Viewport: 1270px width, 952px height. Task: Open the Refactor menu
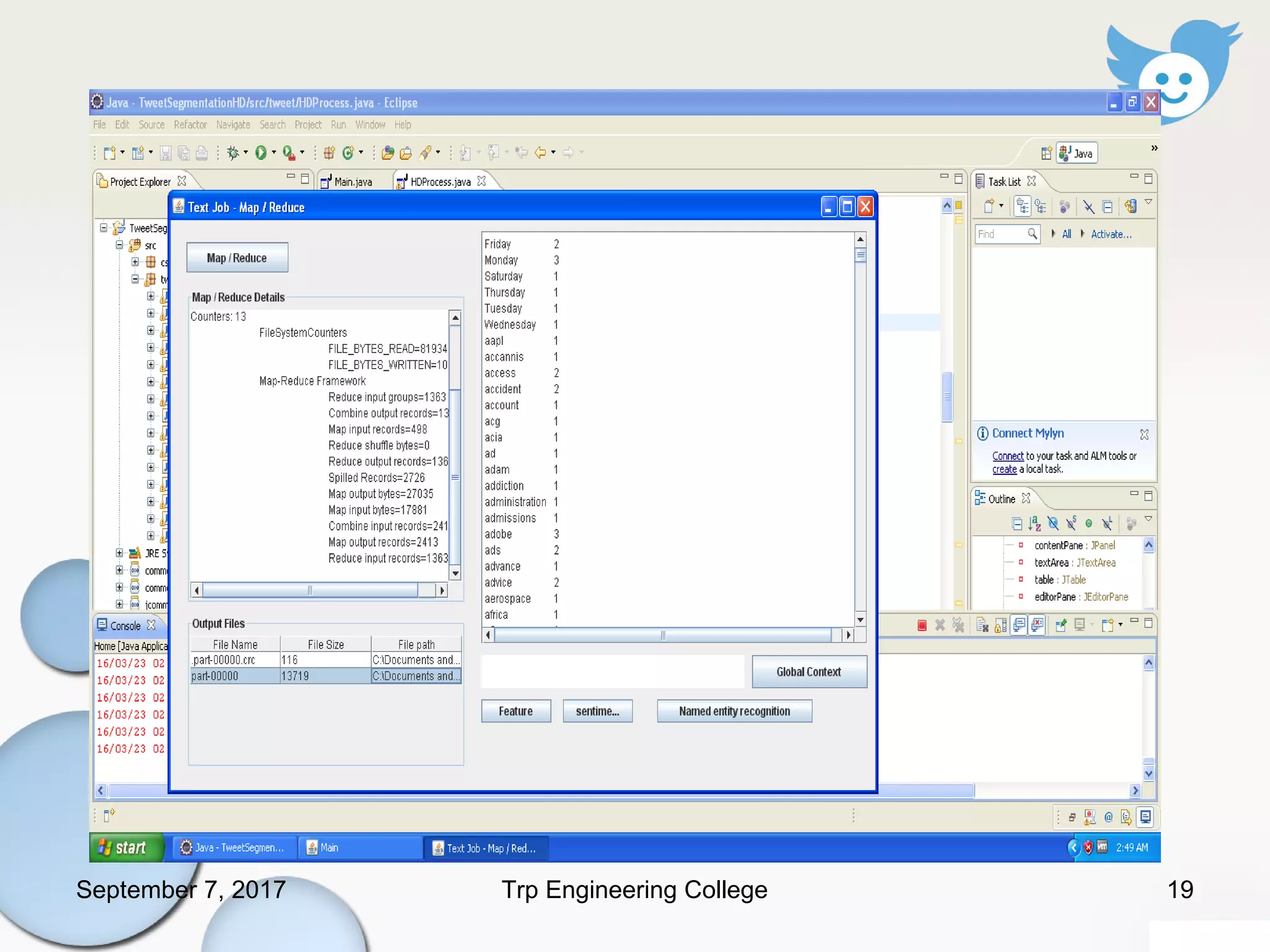tap(190, 125)
